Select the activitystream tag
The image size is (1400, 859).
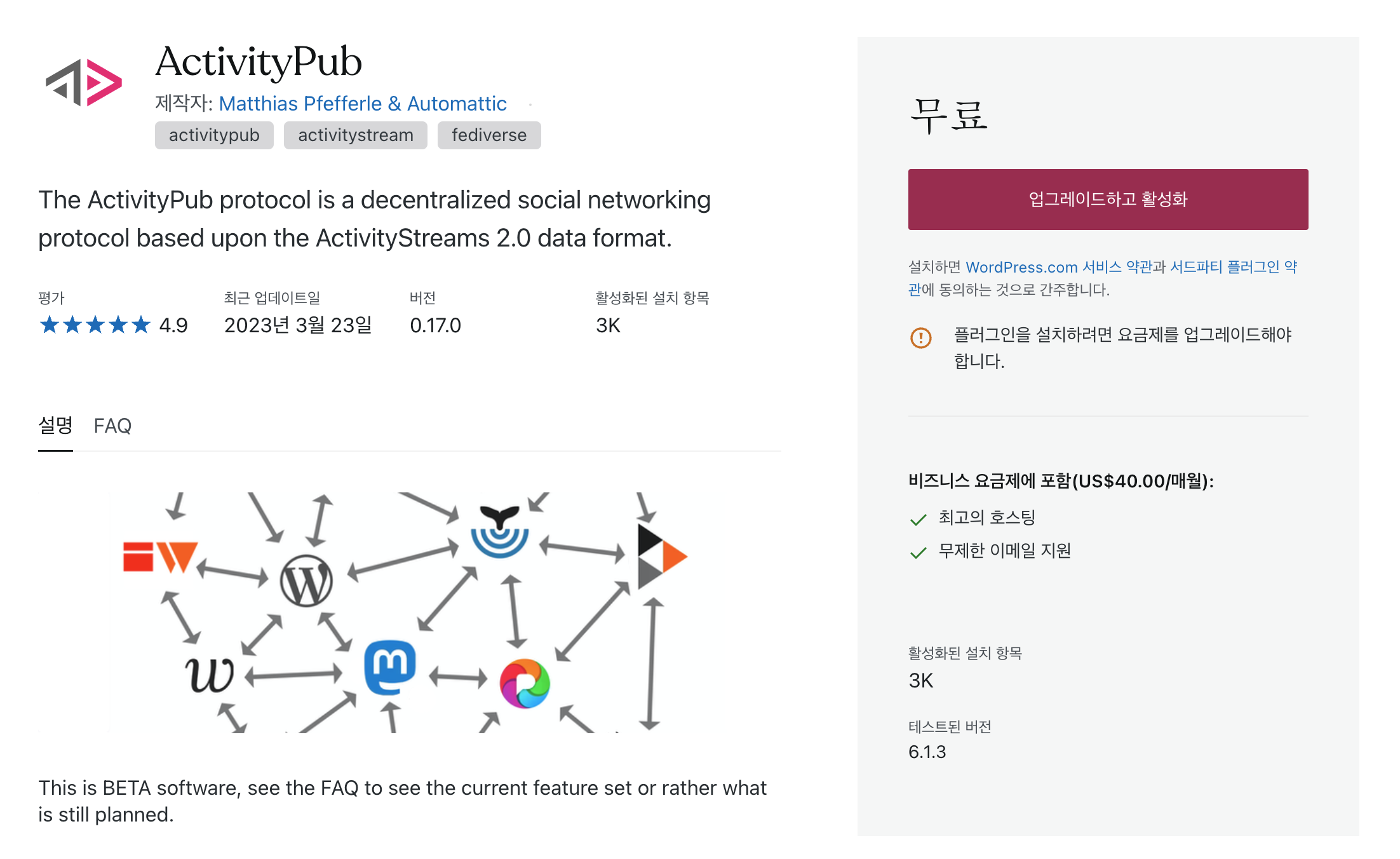coord(356,135)
